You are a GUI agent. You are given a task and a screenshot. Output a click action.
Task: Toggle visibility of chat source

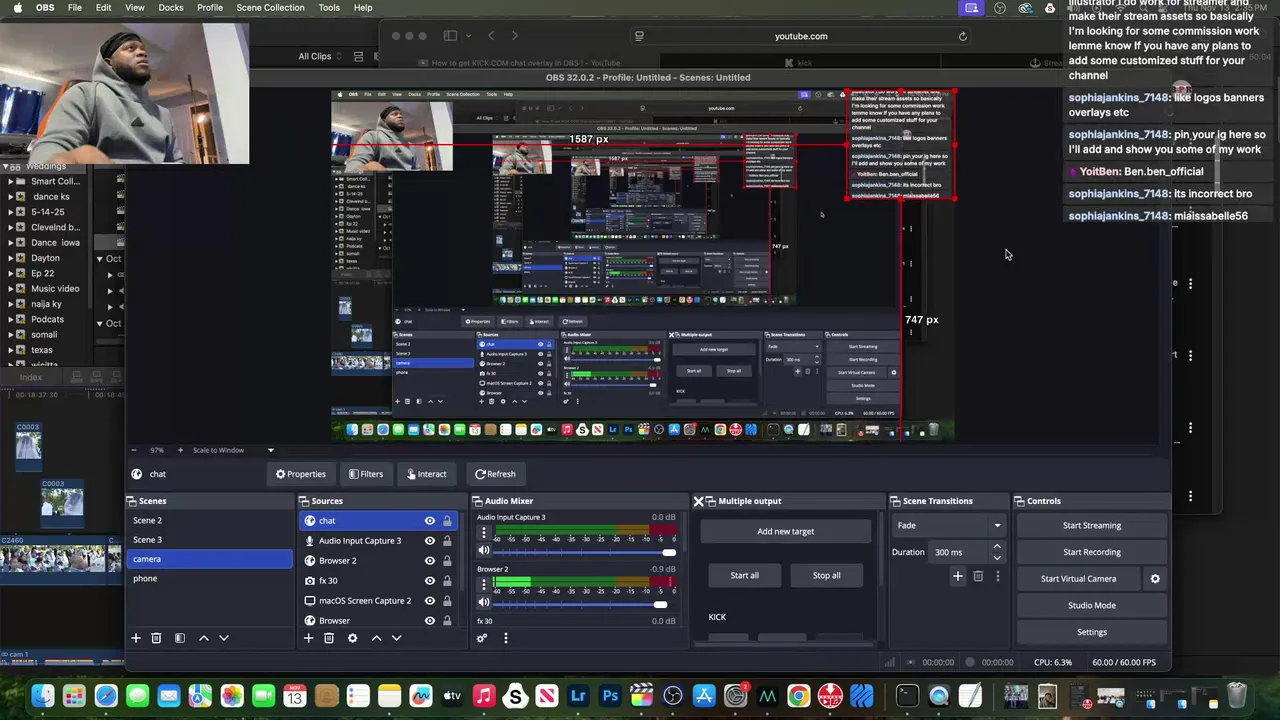coord(430,521)
